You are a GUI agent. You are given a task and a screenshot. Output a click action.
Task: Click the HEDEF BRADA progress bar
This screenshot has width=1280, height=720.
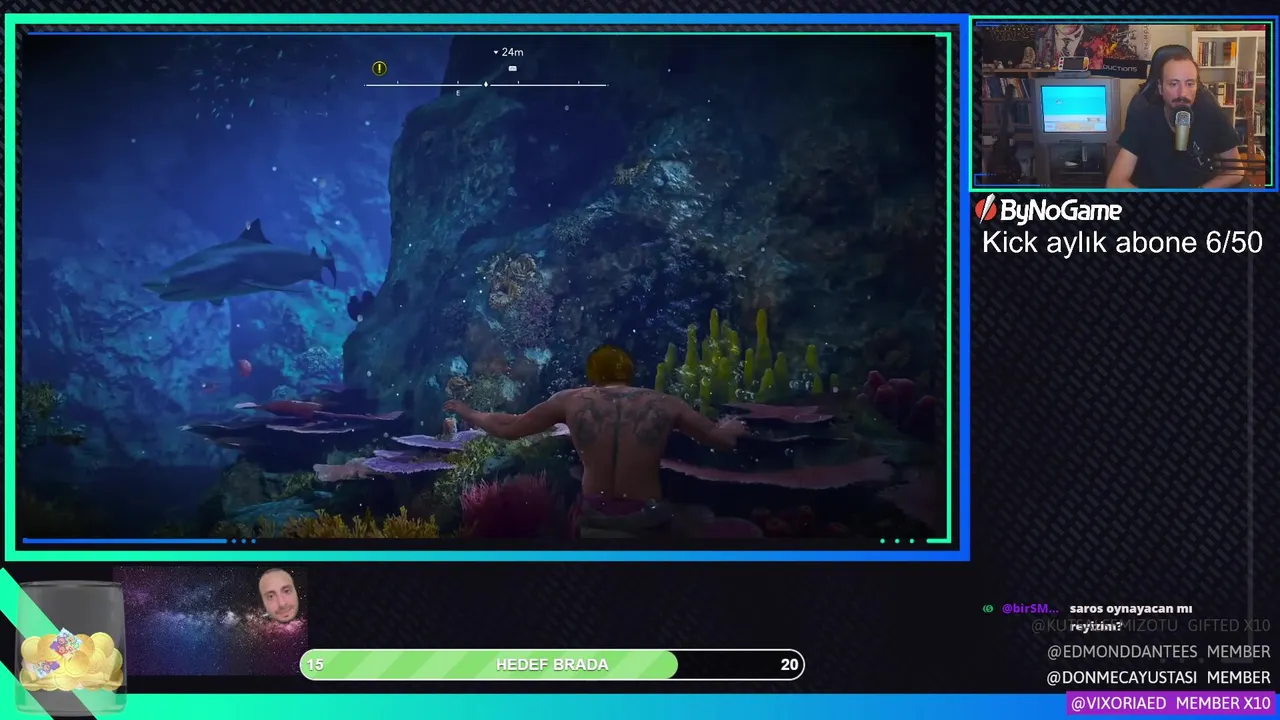[552, 664]
